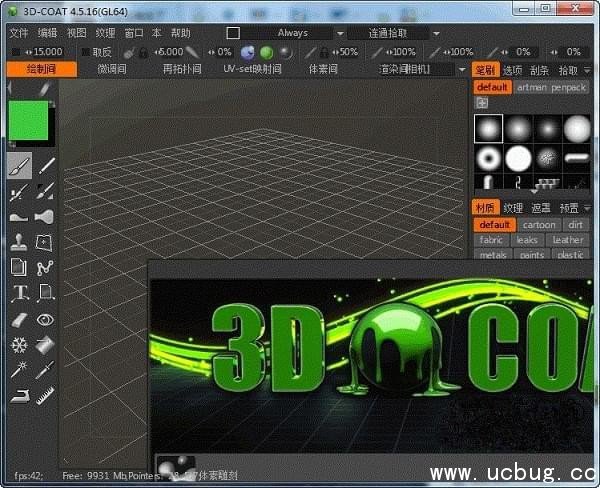The image size is (600, 488).
Task: Open the 视图 menu
Action: (77, 33)
